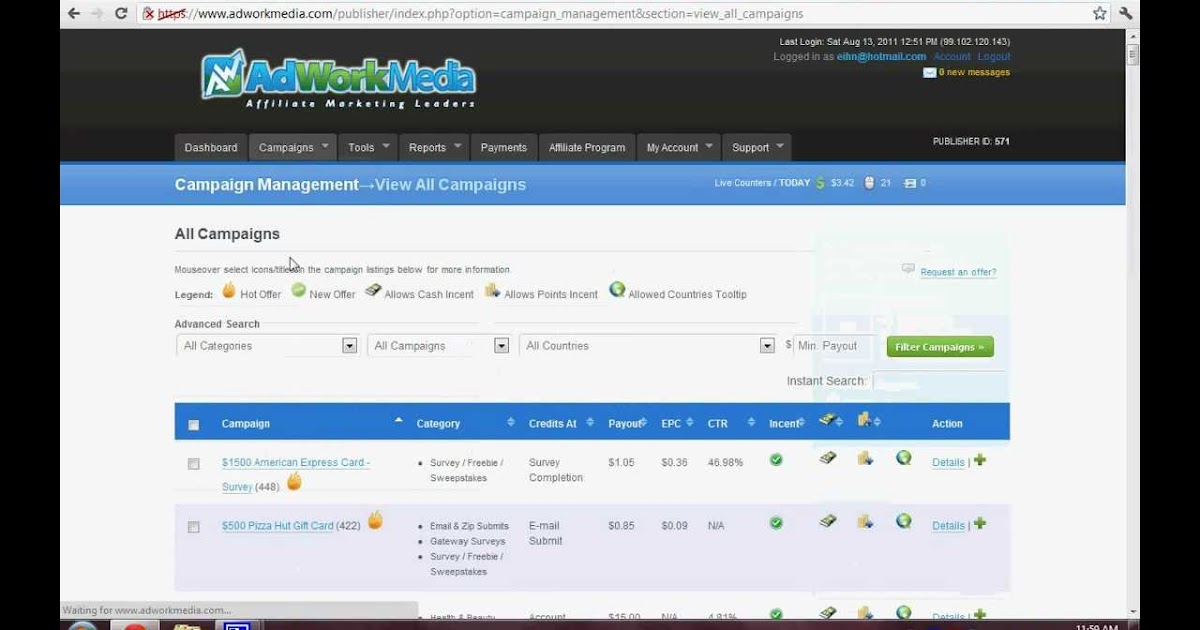Image resolution: width=1200 pixels, height=630 pixels.
Task: Open the new messages envelope icon
Action: click(x=930, y=71)
